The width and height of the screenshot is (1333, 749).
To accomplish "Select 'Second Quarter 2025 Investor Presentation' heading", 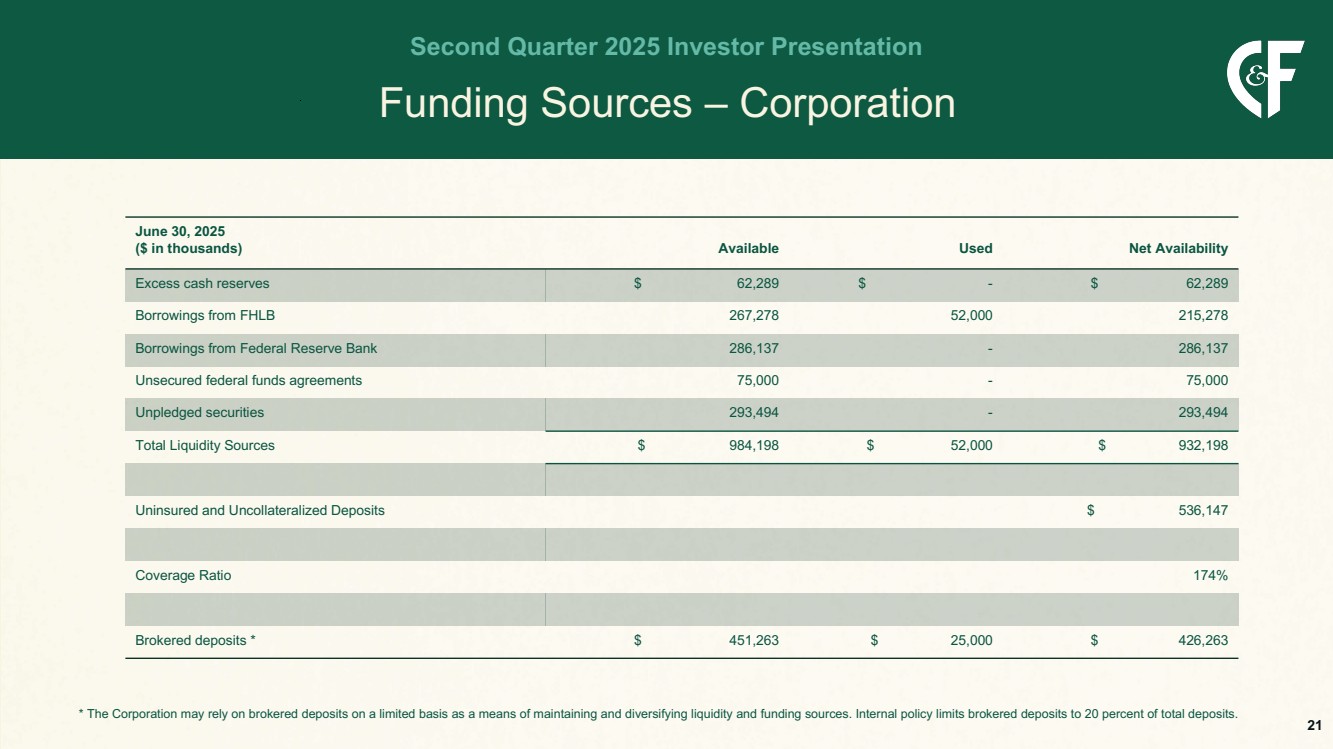I will click(x=666, y=46).
